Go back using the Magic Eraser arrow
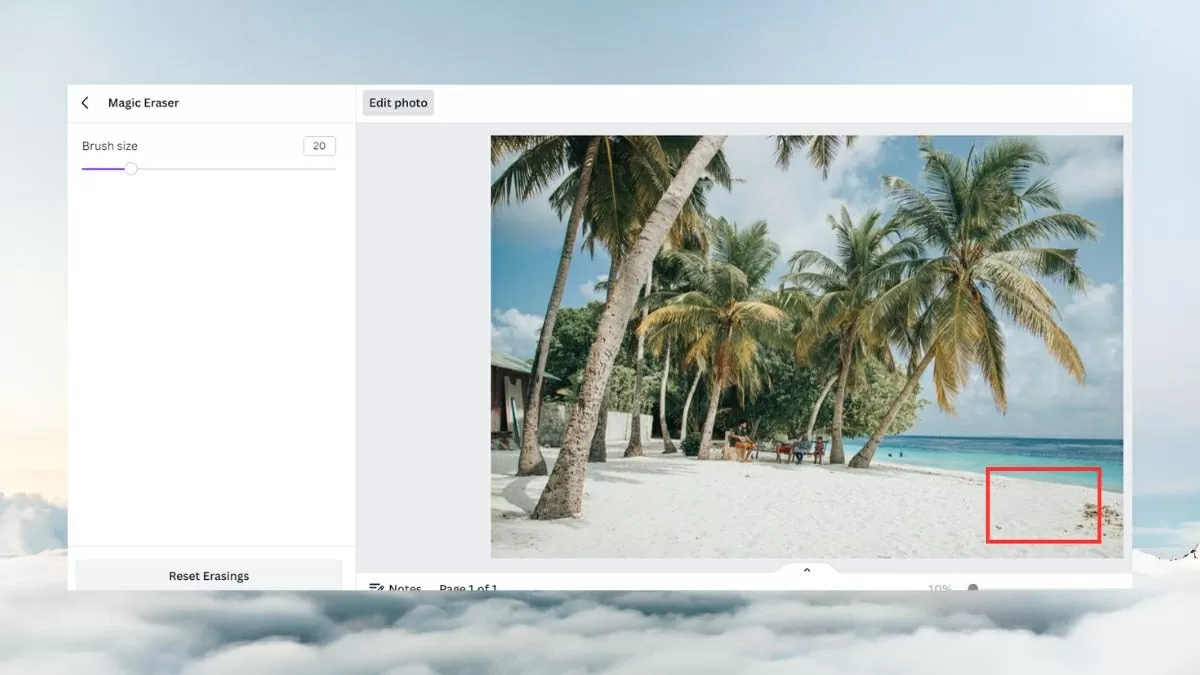Screen dimensions: 1200x675 click(x=85, y=103)
